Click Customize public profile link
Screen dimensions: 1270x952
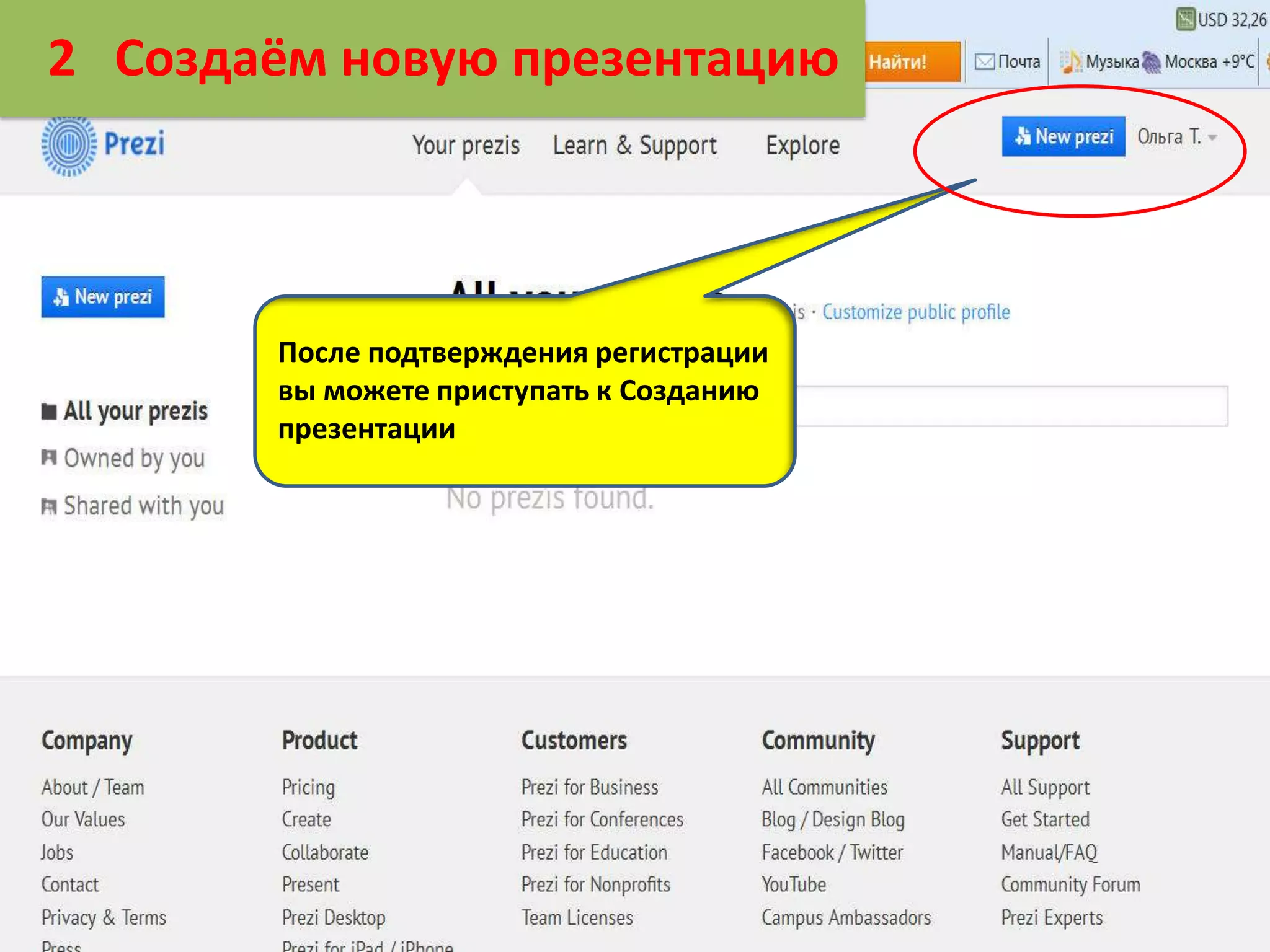click(x=916, y=312)
